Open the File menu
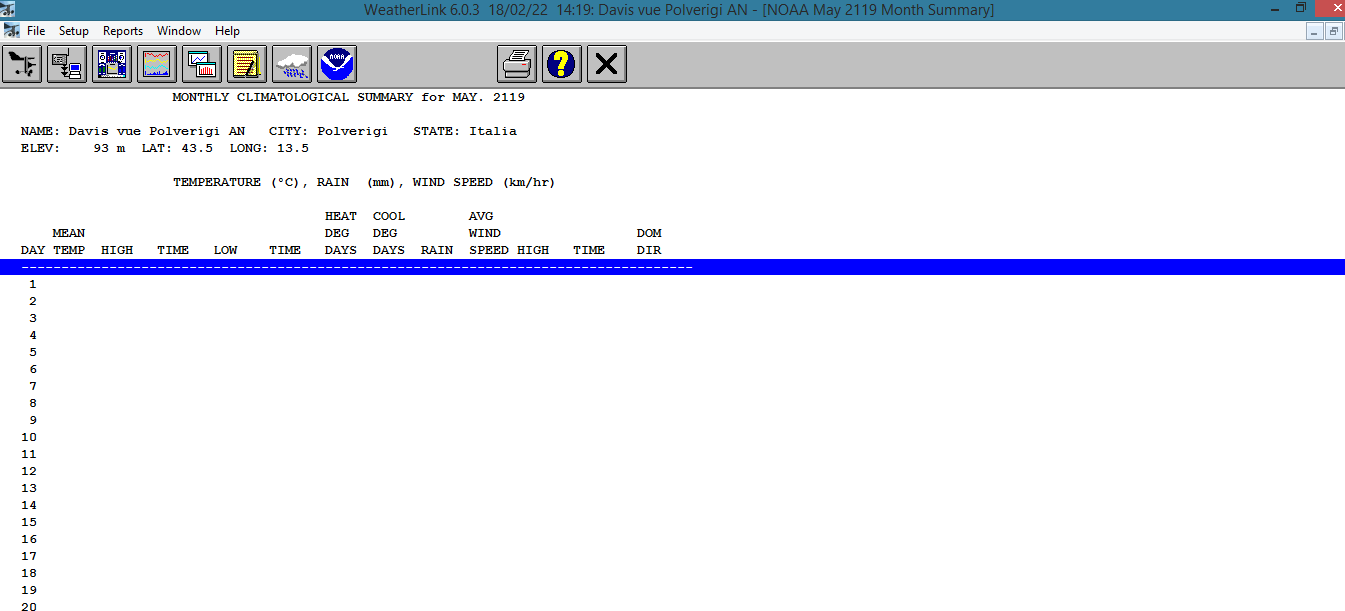 point(36,31)
